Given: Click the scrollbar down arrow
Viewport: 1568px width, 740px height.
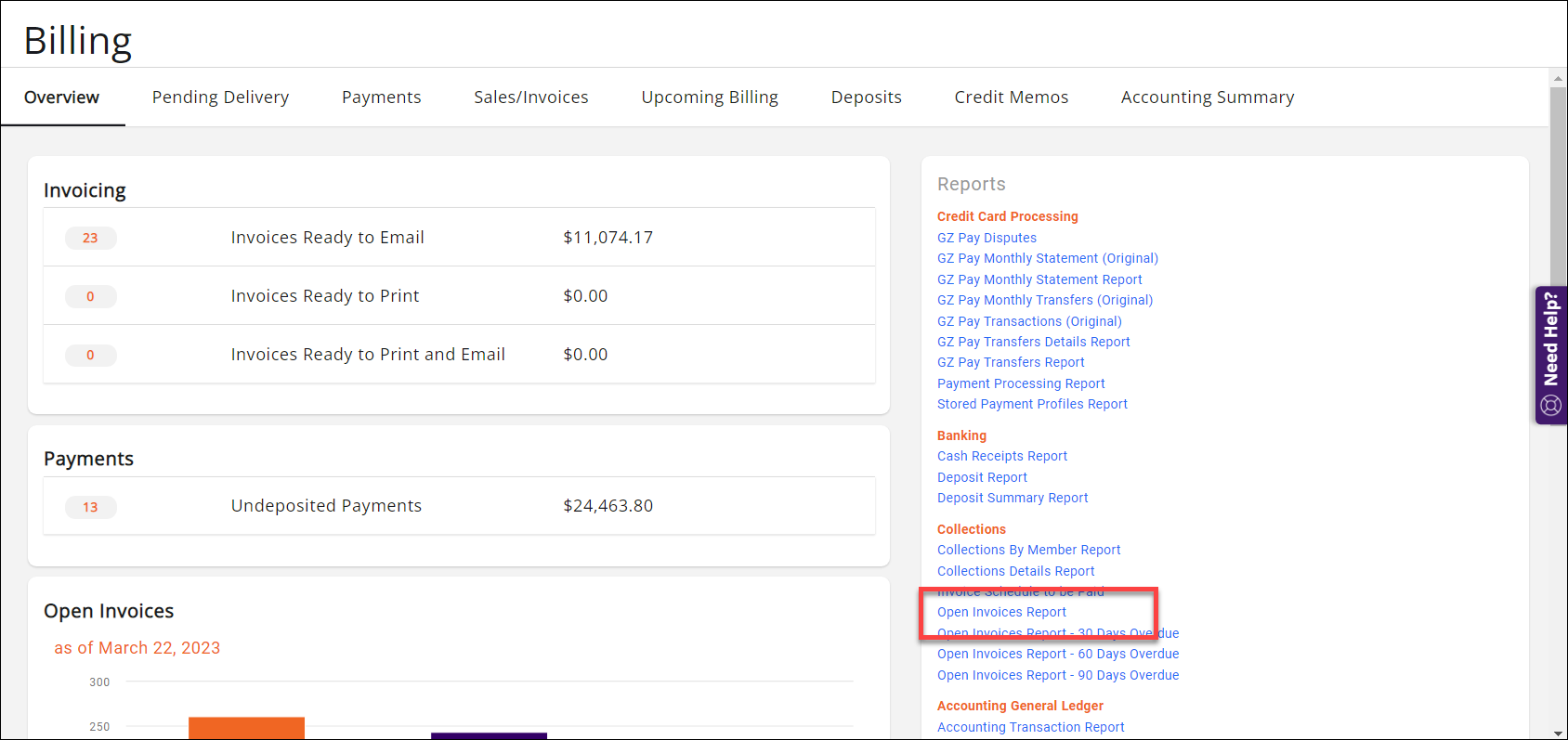Looking at the screenshot, I should [x=1558, y=733].
